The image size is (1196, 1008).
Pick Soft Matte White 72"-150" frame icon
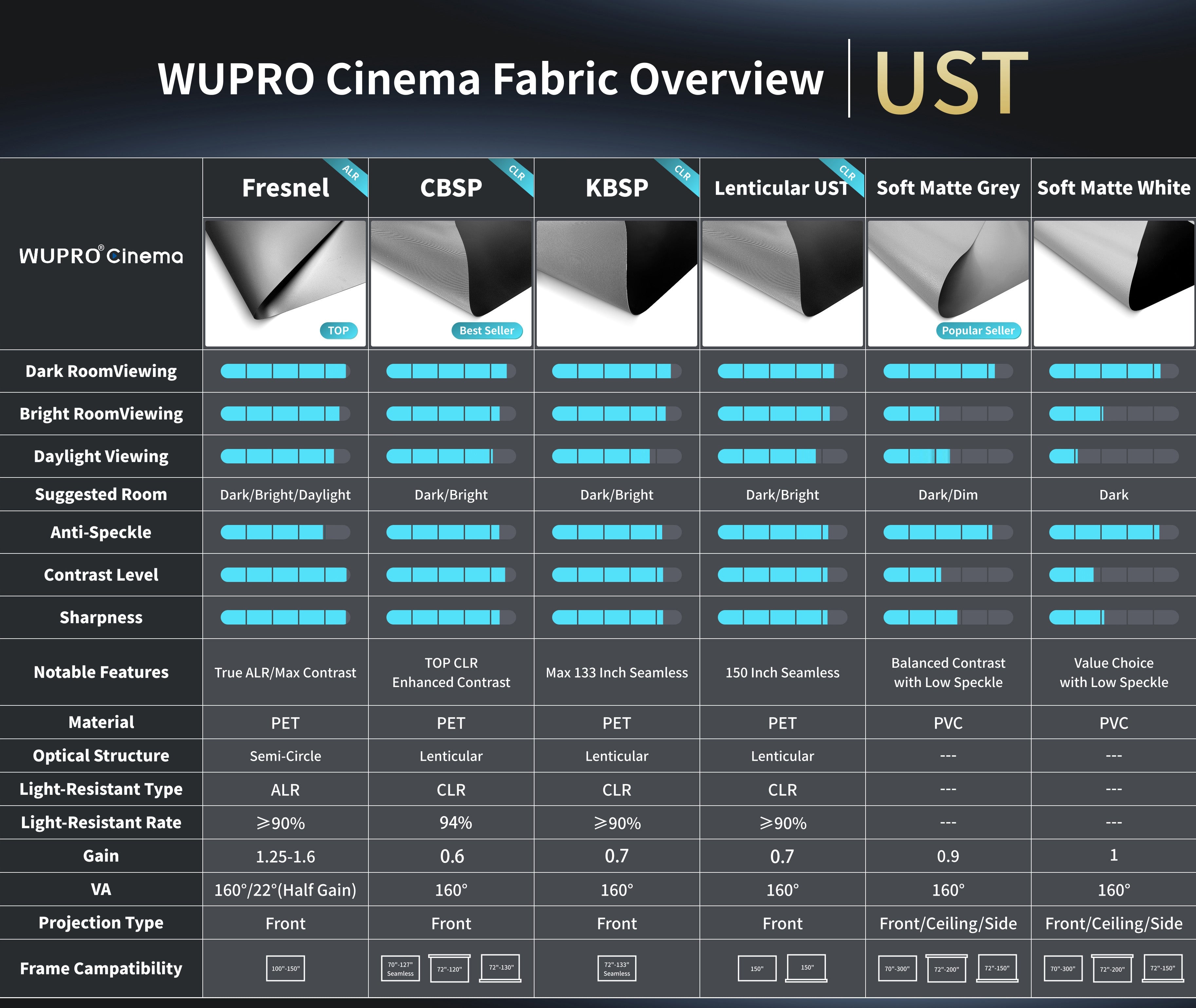coord(1163,968)
